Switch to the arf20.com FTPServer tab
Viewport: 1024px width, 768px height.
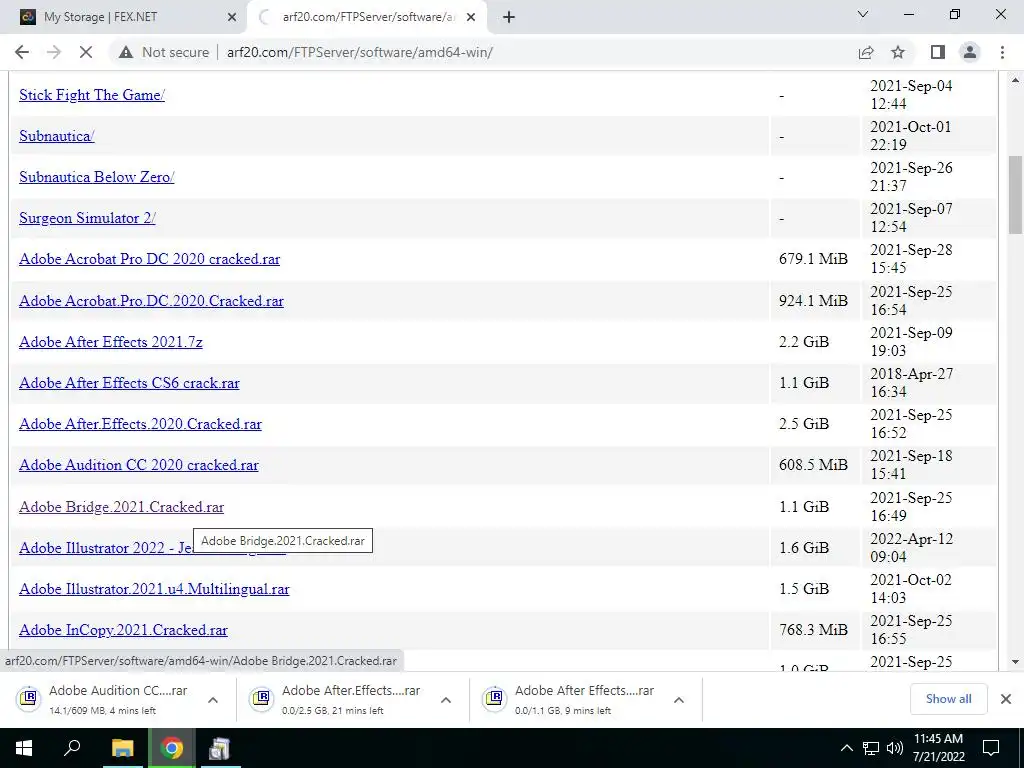click(367, 17)
